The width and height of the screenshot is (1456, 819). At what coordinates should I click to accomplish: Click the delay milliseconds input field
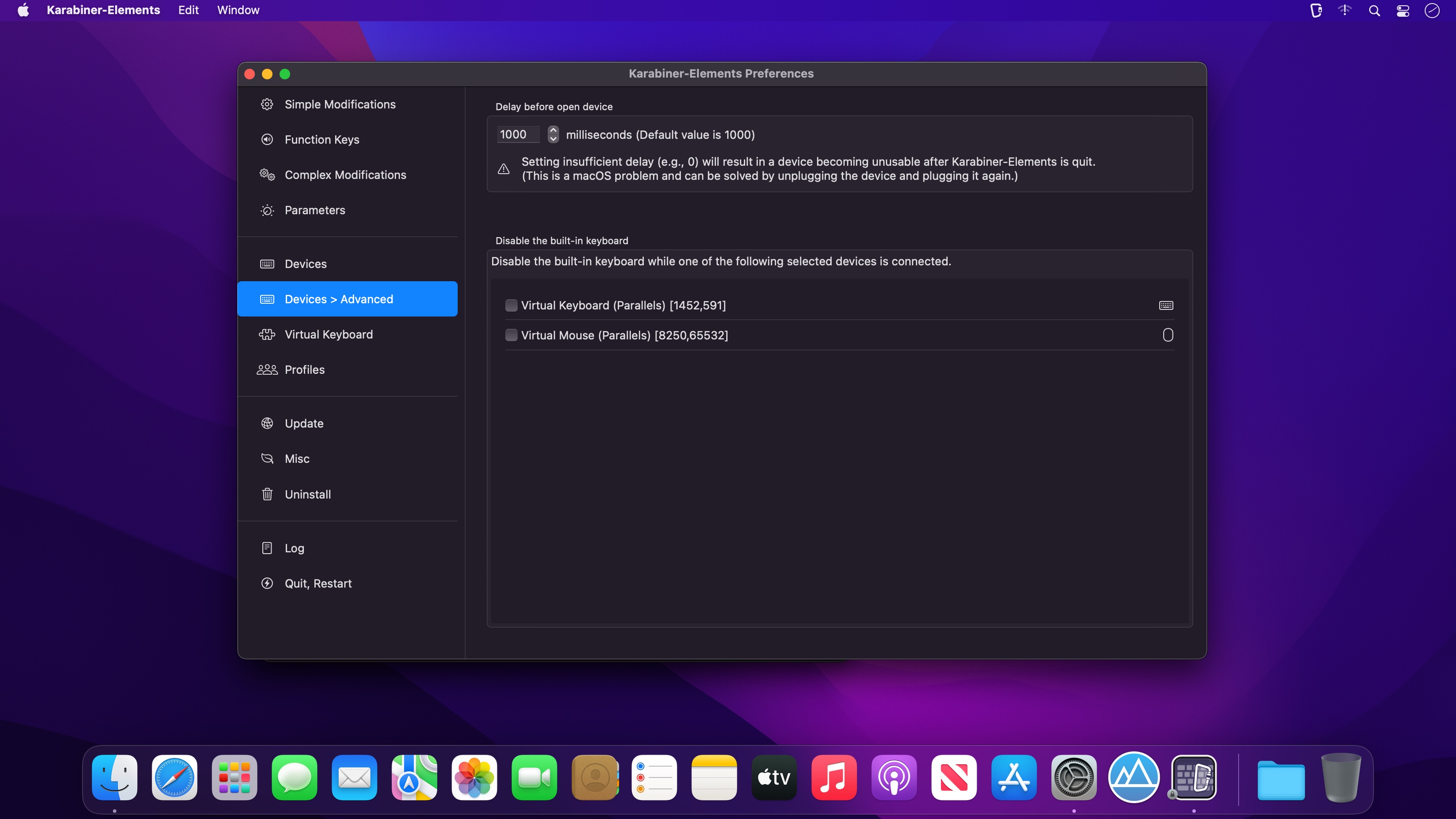pos(518,134)
